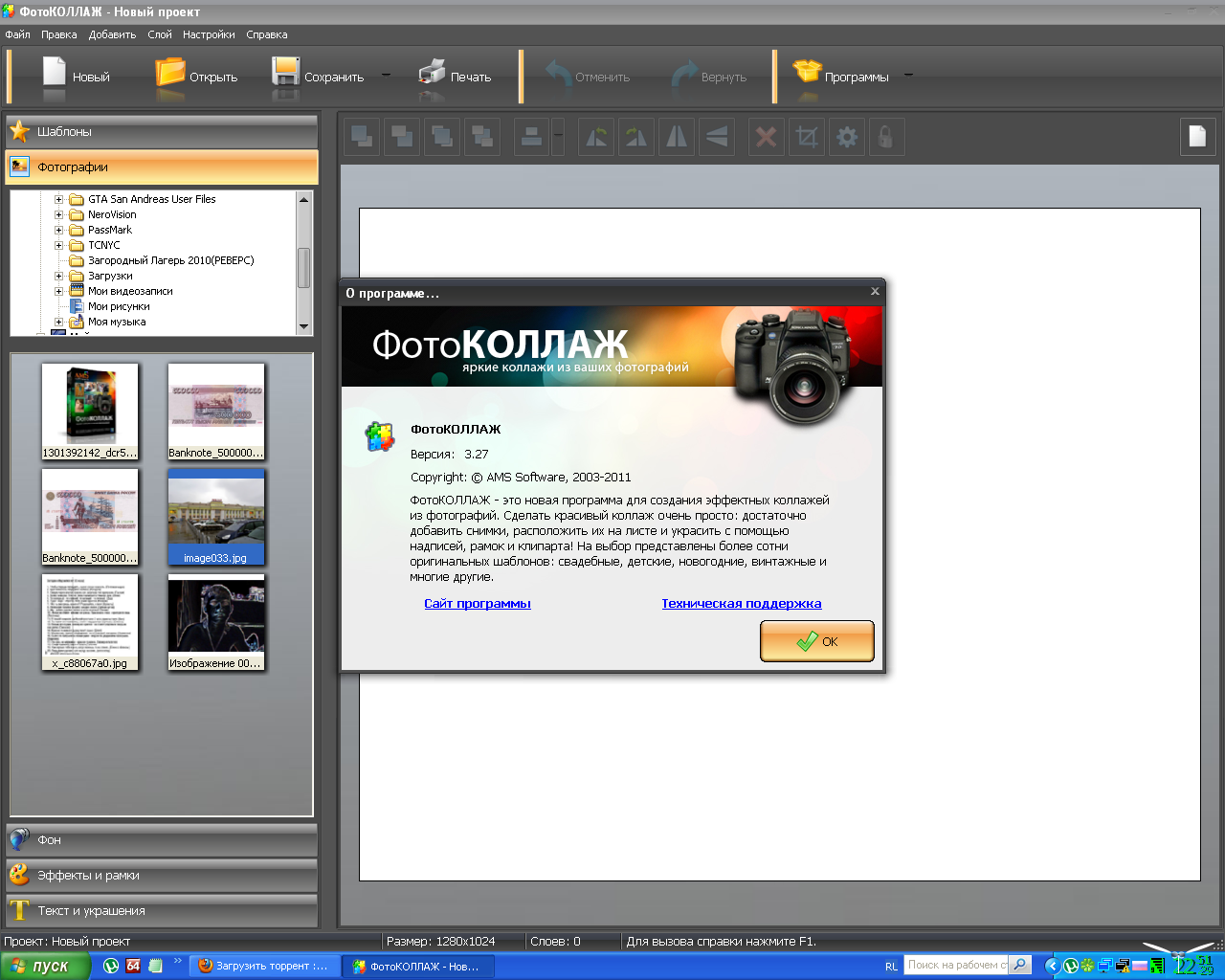Expand the Сохранить dropdown arrow
1225x980 pixels.
coord(387,75)
